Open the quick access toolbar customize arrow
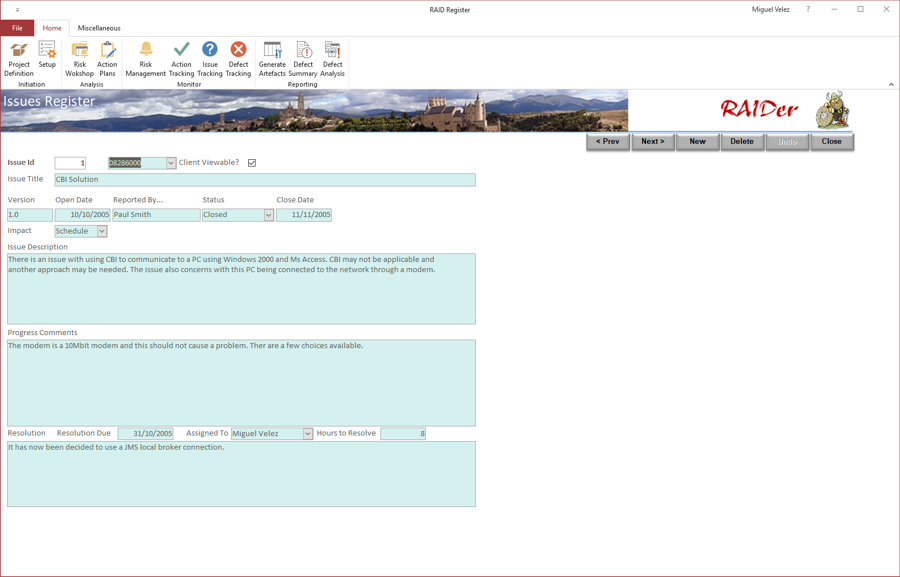This screenshot has width=900, height=577. click(17, 10)
